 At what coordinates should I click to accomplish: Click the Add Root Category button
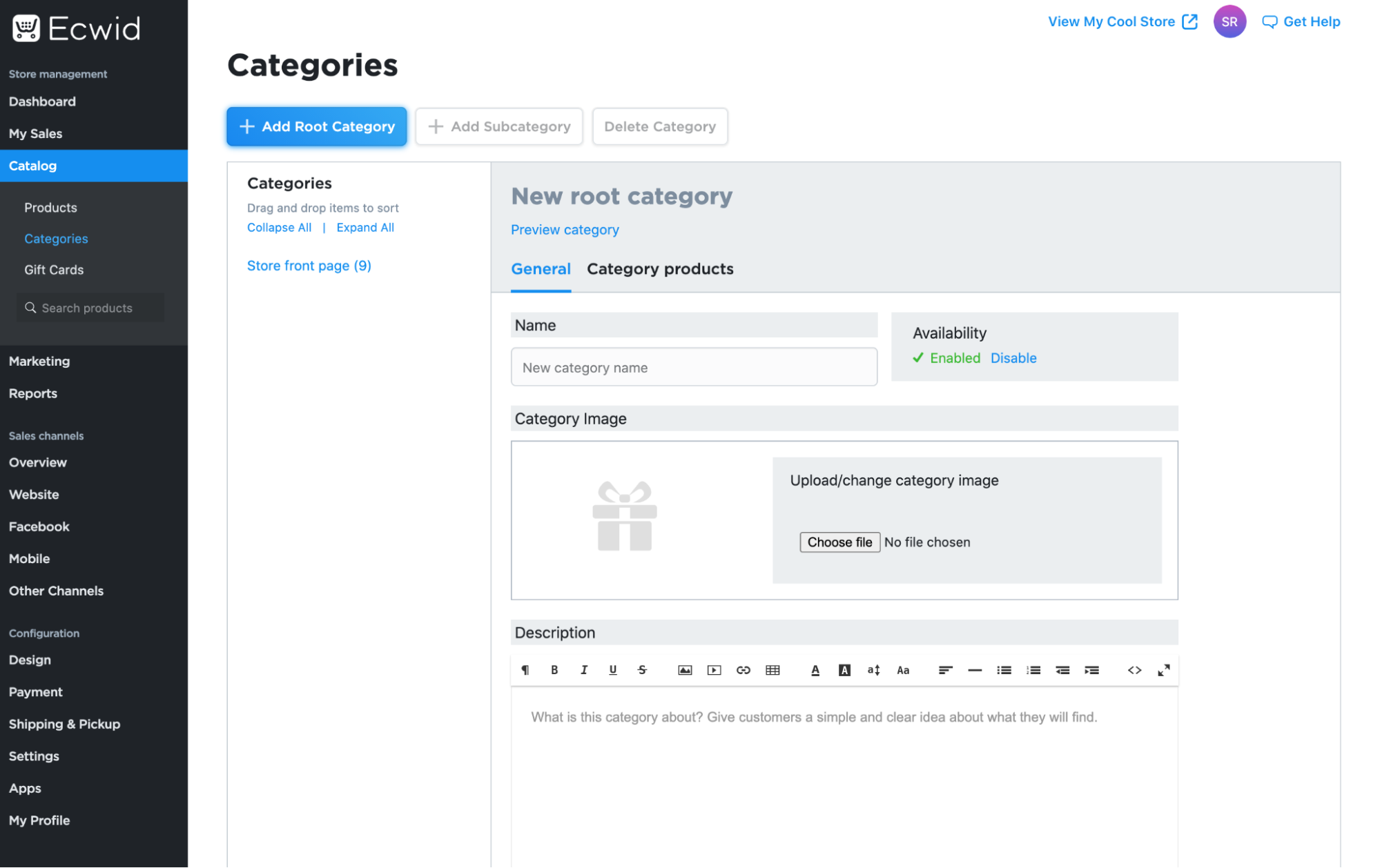[316, 126]
